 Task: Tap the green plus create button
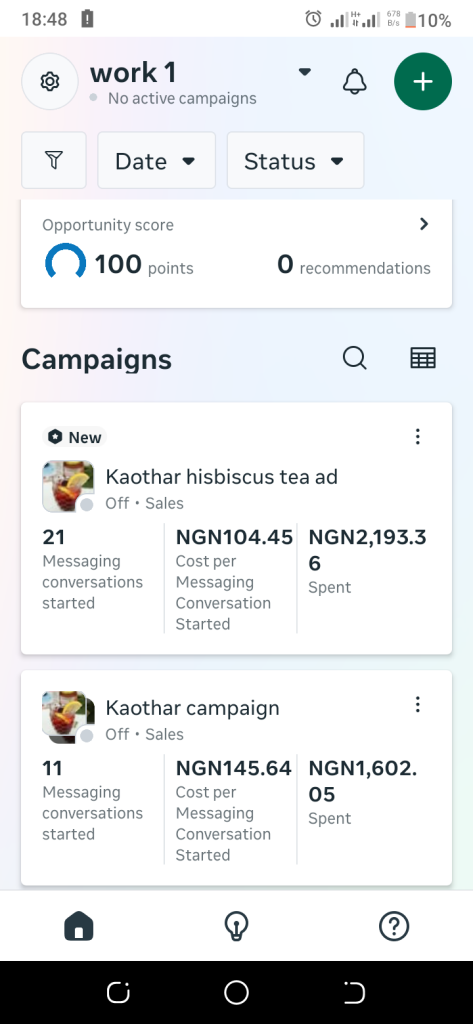(x=423, y=82)
